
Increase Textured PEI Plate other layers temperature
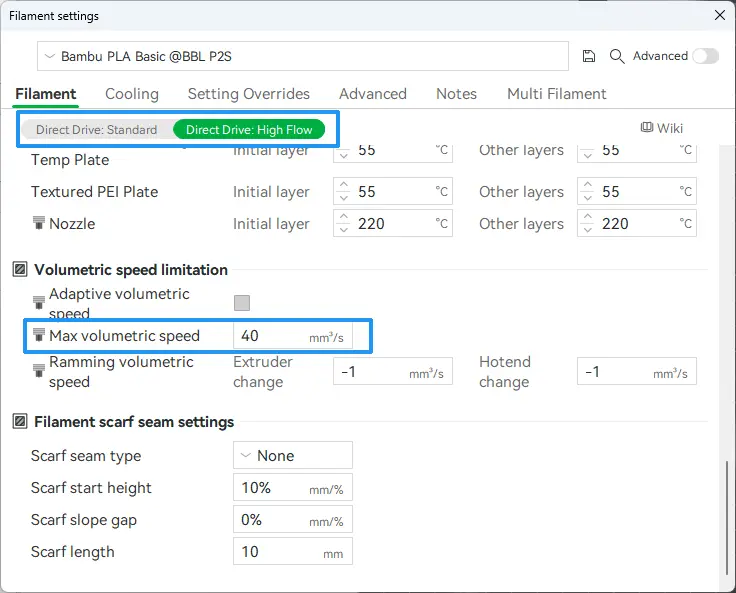(x=588, y=185)
